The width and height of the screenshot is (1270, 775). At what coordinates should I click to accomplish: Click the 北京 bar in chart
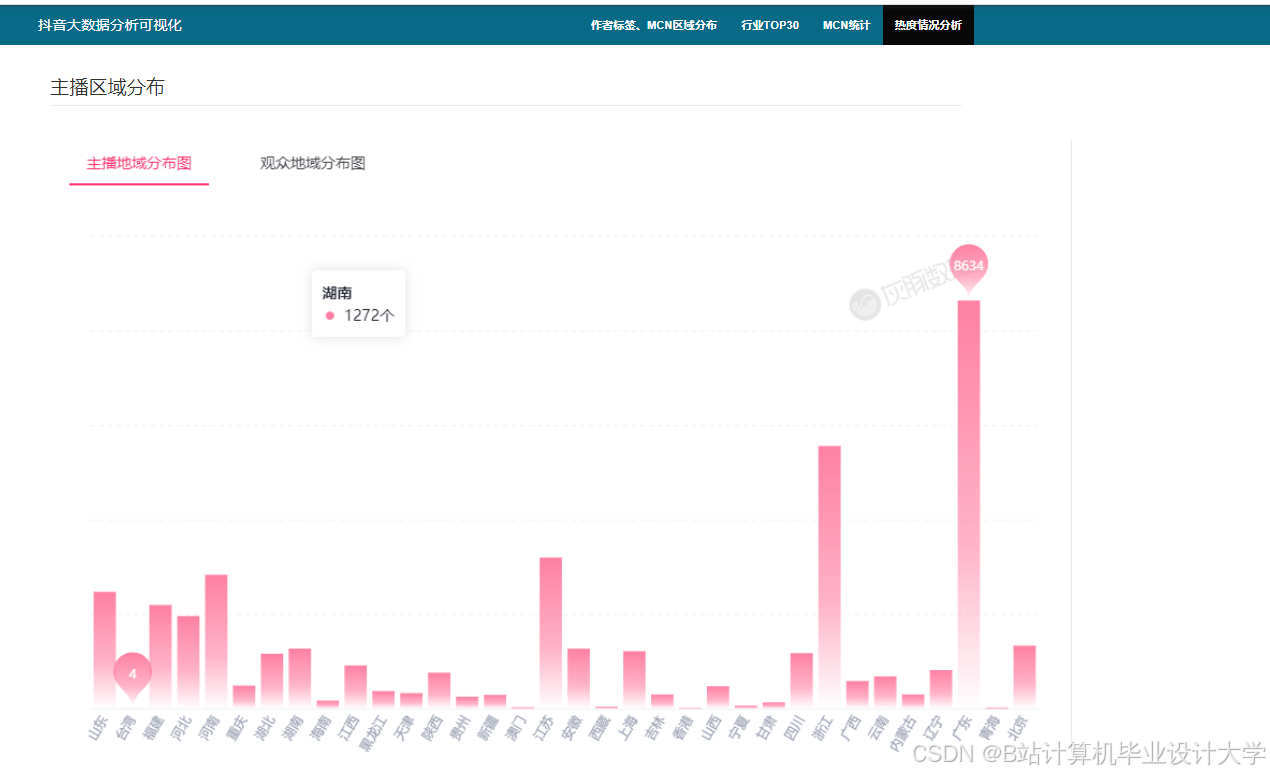click(1024, 677)
